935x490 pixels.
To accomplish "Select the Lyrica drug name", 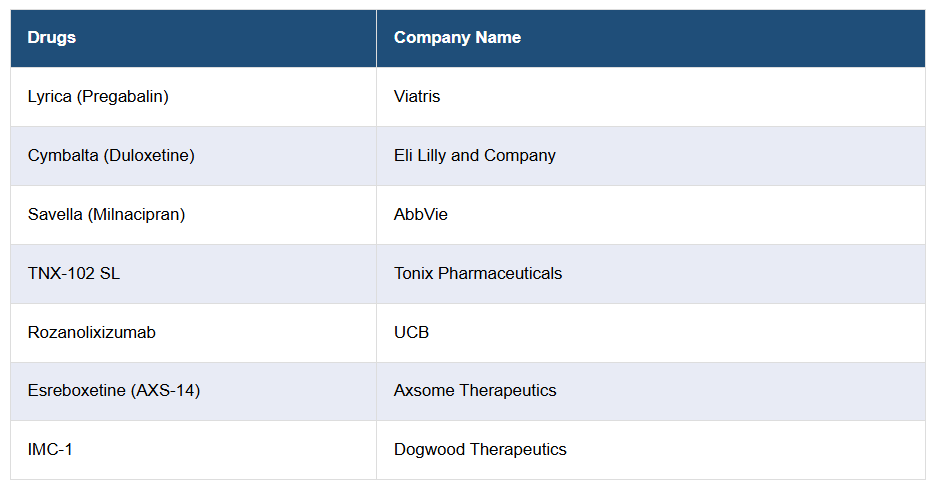I will pos(50,97).
